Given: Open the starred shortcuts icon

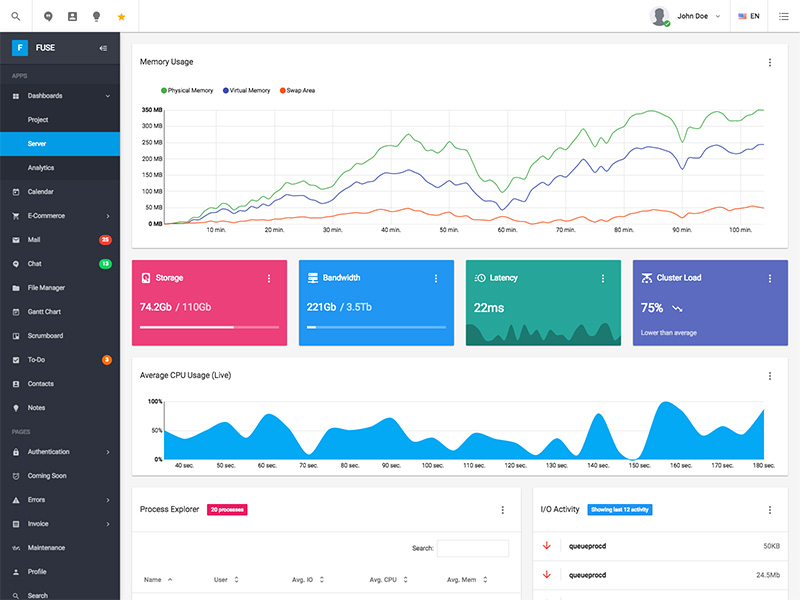Looking at the screenshot, I should click(x=121, y=17).
